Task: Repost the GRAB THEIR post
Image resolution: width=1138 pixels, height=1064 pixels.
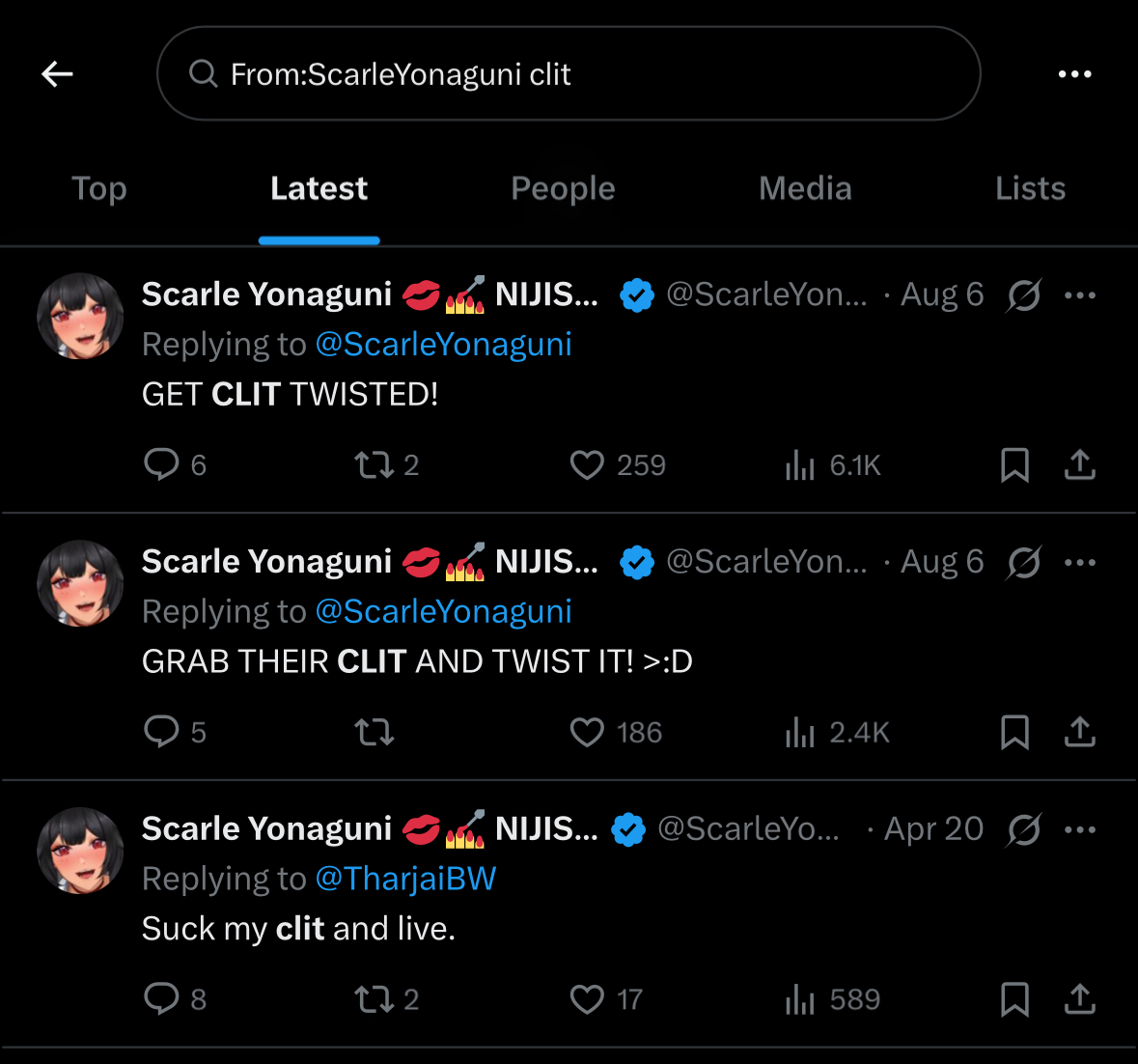Action: (x=375, y=732)
